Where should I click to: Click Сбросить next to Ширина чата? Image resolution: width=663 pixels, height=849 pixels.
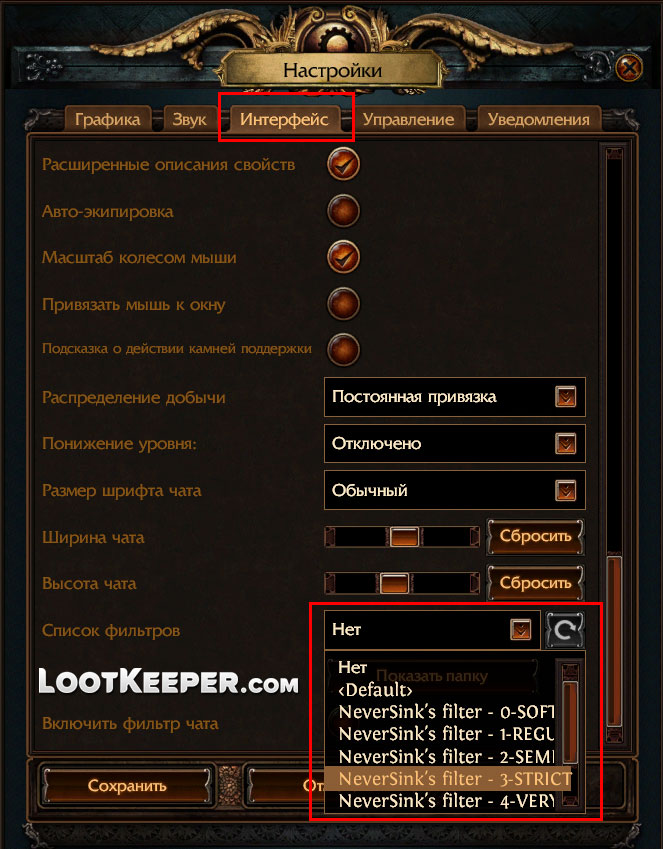[x=535, y=537]
